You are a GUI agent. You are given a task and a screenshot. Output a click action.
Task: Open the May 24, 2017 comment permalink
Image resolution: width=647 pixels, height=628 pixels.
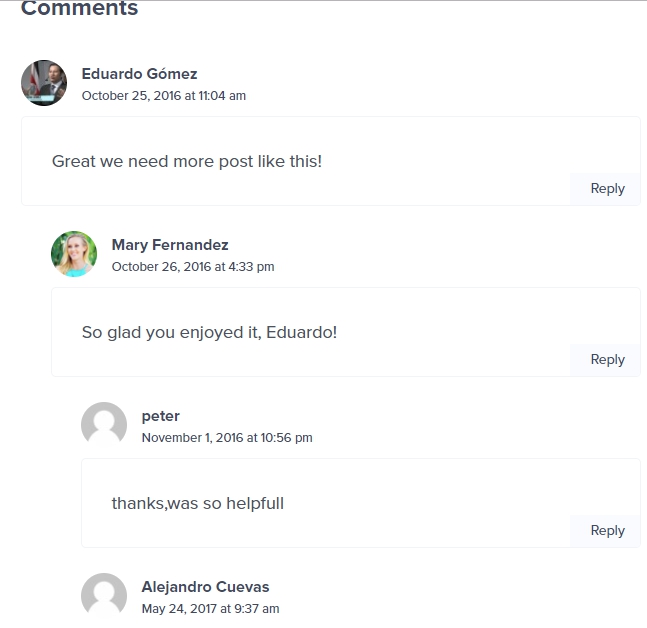(x=210, y=609)
